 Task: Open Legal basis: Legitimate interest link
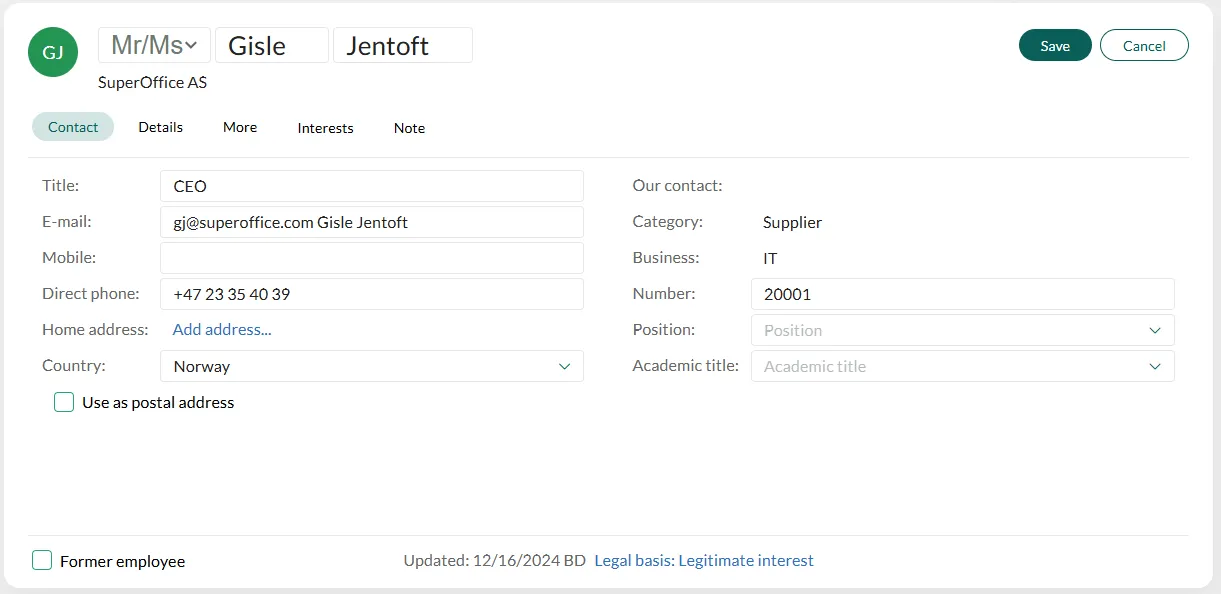(703, 561)
